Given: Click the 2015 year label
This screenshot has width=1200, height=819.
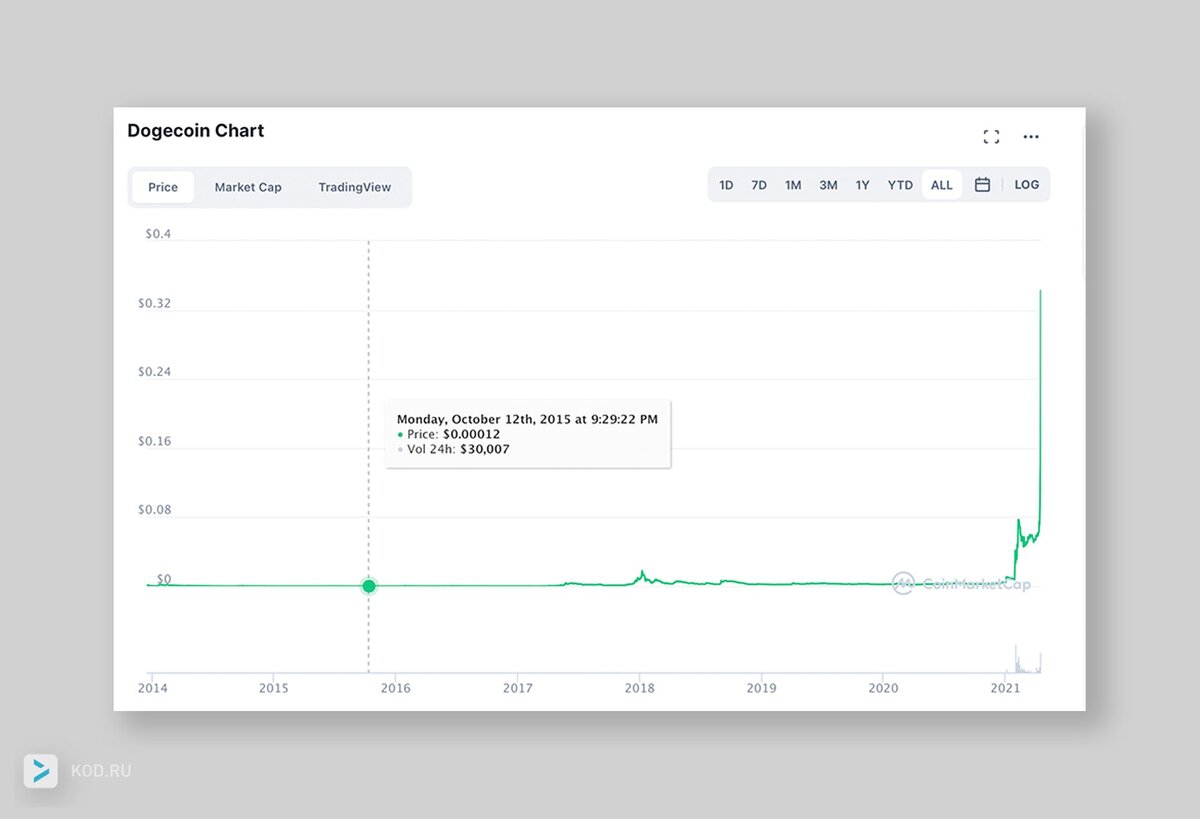Looking at the screenshot, I should [x=273, y=688].
